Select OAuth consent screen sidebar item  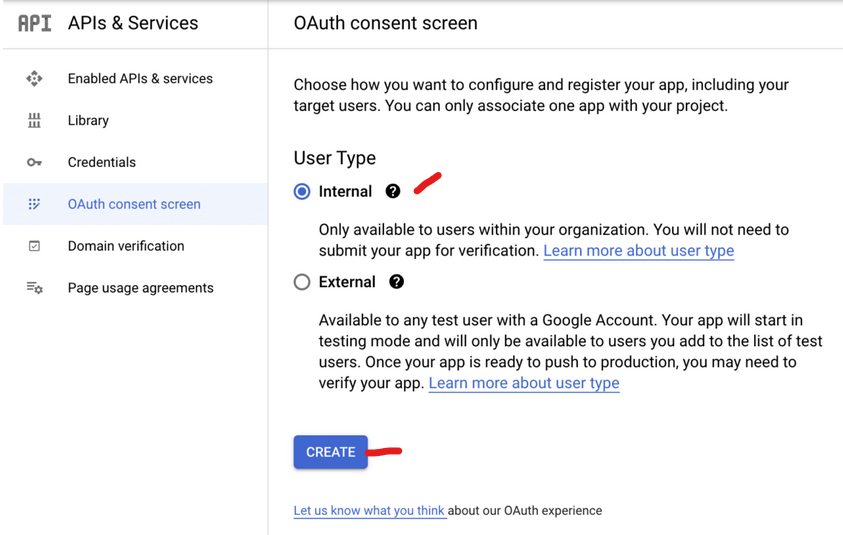[x=135, y=204]
